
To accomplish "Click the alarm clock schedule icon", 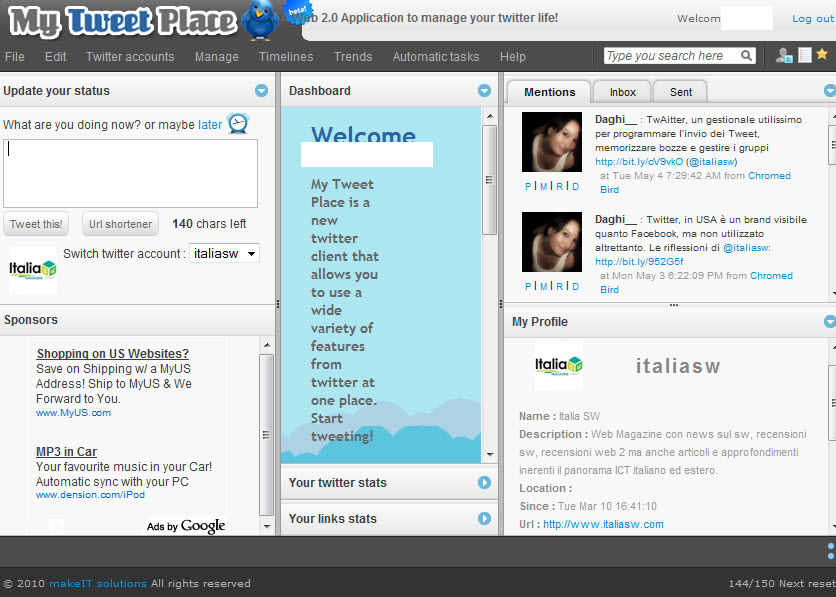I will 238,123.
